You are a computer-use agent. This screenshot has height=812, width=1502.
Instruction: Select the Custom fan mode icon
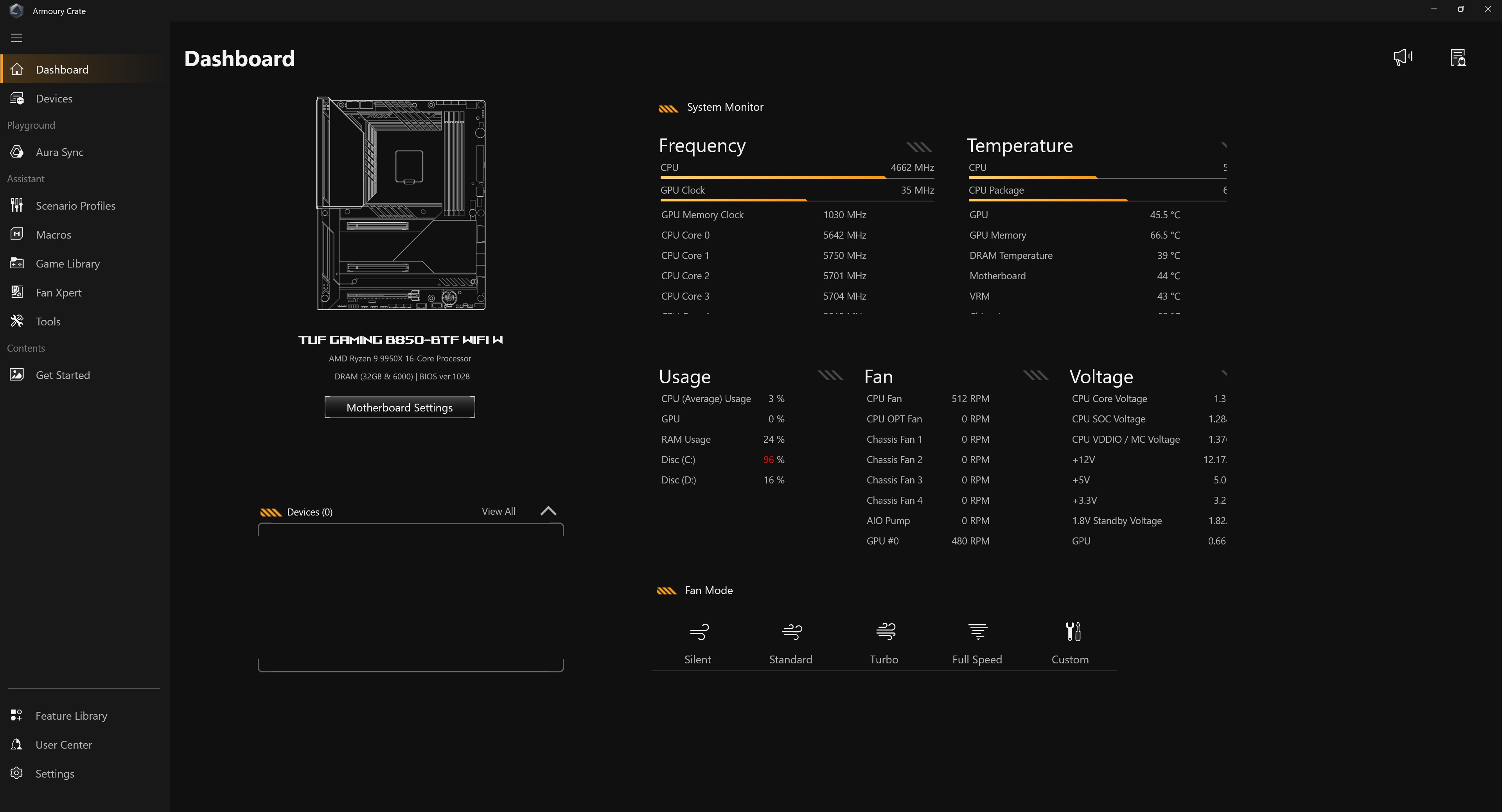point(1073,631)
